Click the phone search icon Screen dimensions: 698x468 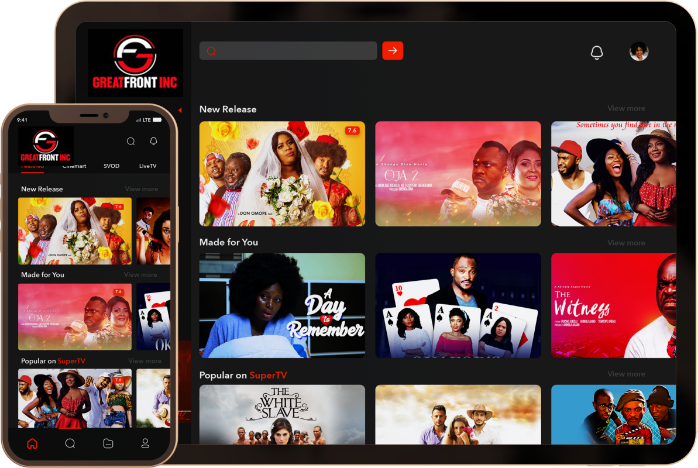pos(131,141)
